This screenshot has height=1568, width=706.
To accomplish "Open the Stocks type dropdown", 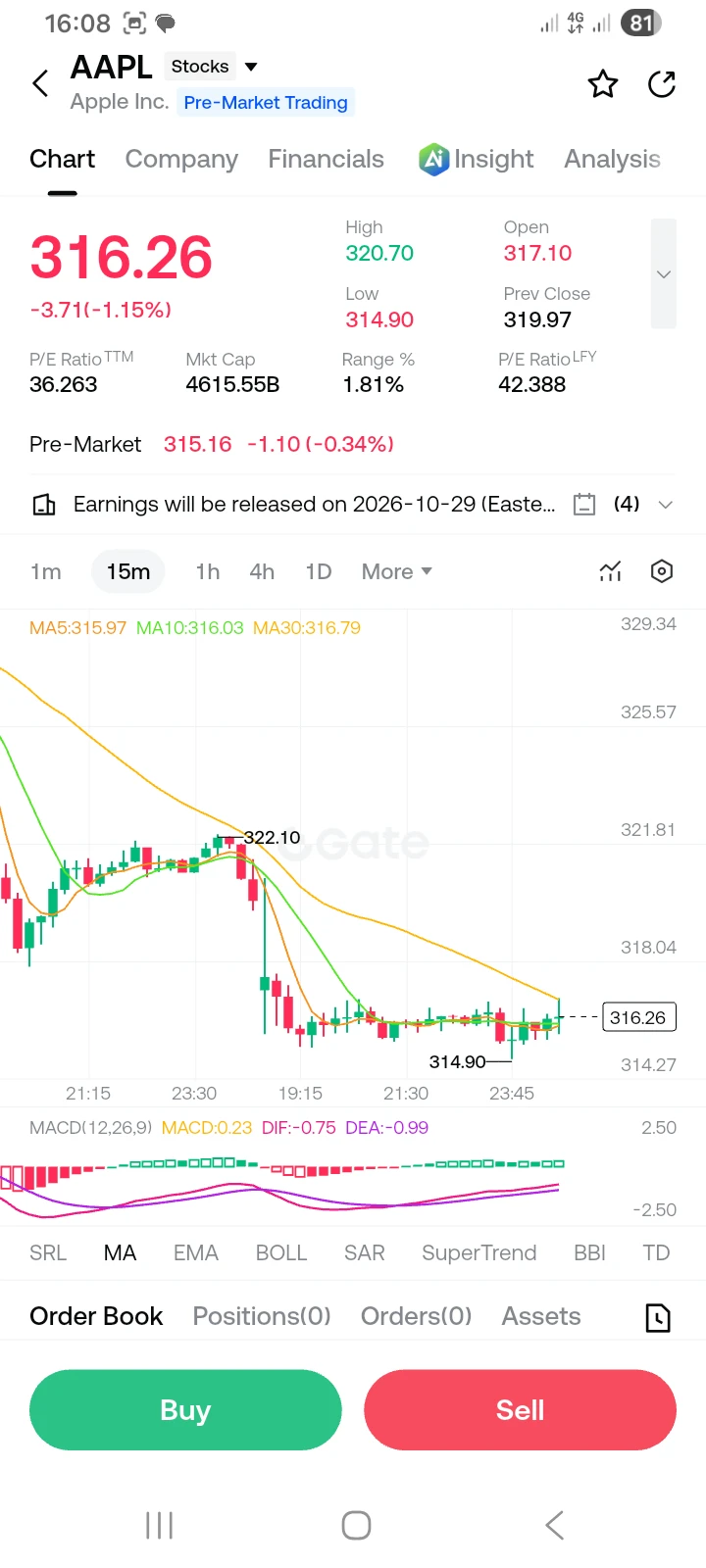I will [213, 67].
